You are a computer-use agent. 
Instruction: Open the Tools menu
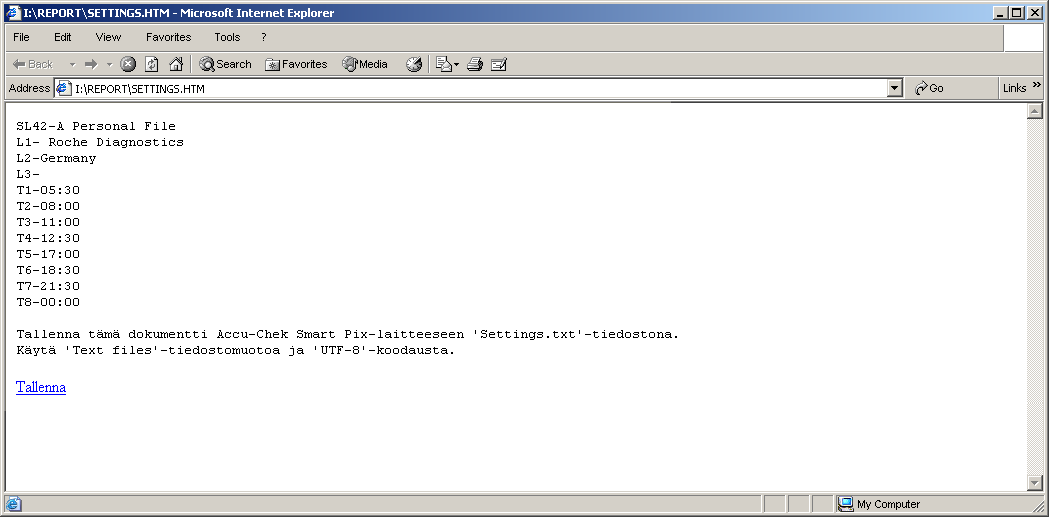coord(227,37)
